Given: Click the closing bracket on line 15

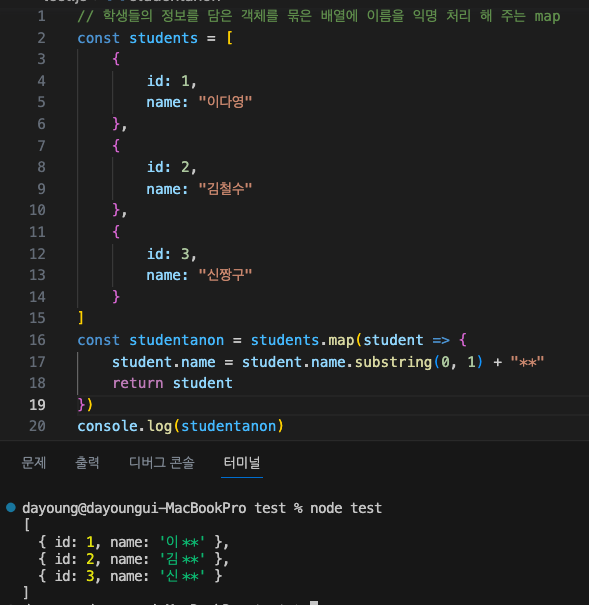Looking at the screenshot, I should pyautogui.click(x=81, y=318).
